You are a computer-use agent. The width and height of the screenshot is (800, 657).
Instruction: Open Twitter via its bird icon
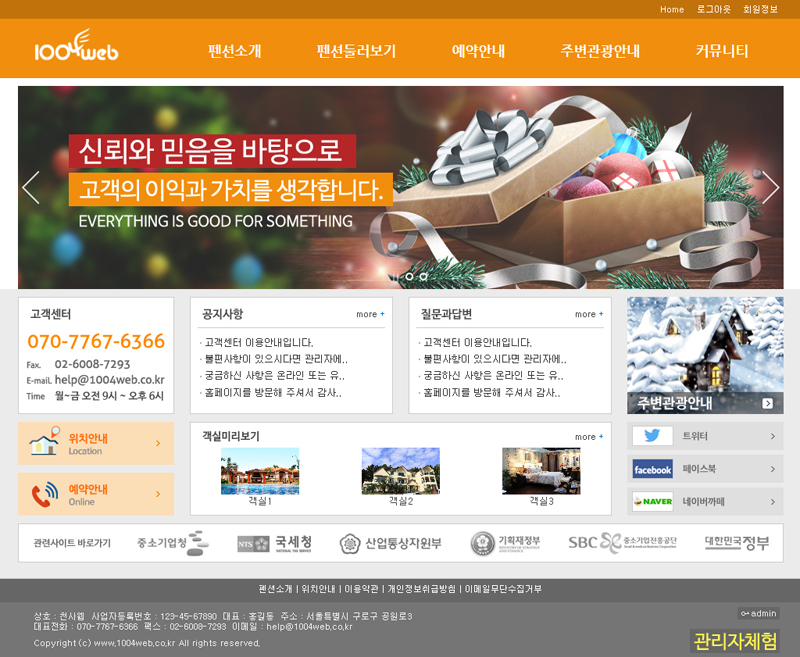[652, 436]
